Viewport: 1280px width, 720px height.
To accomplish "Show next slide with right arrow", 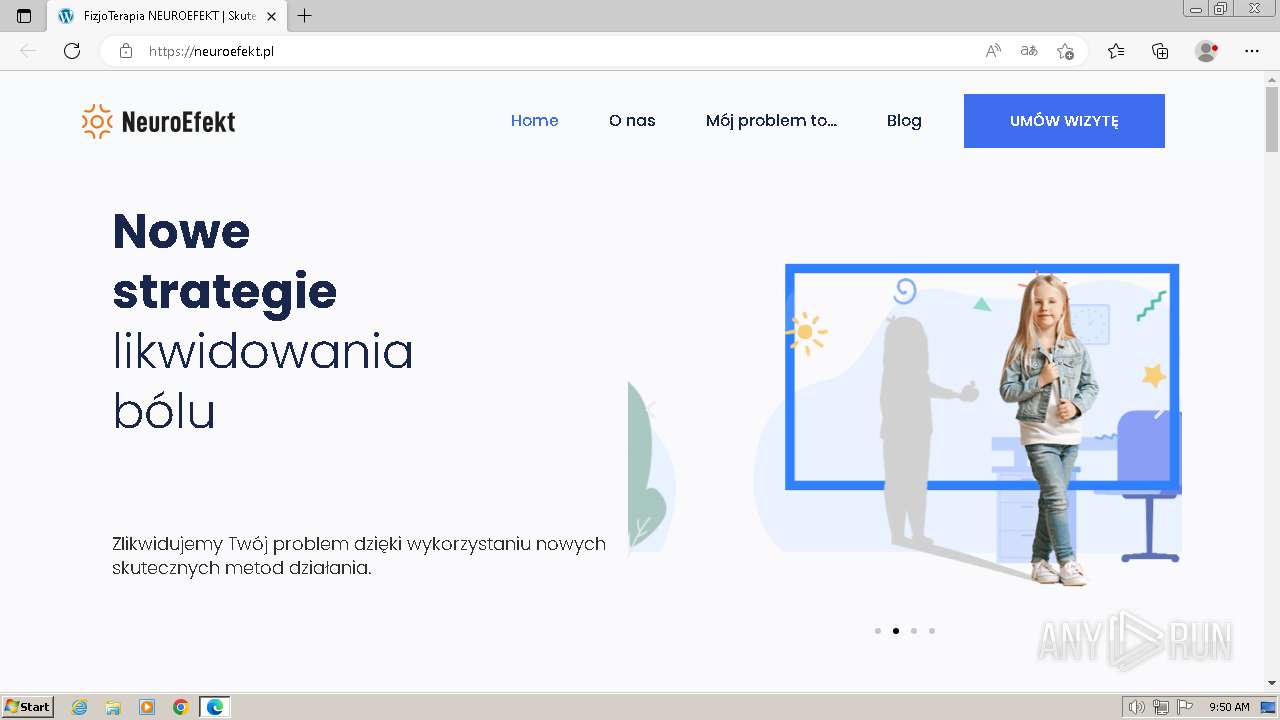I will click(1160, 409).
